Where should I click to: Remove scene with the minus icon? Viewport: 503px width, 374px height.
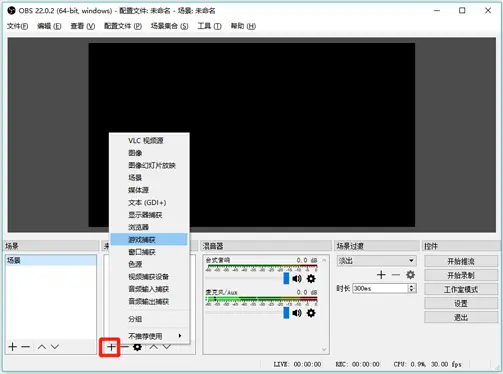tap(26, 347)
